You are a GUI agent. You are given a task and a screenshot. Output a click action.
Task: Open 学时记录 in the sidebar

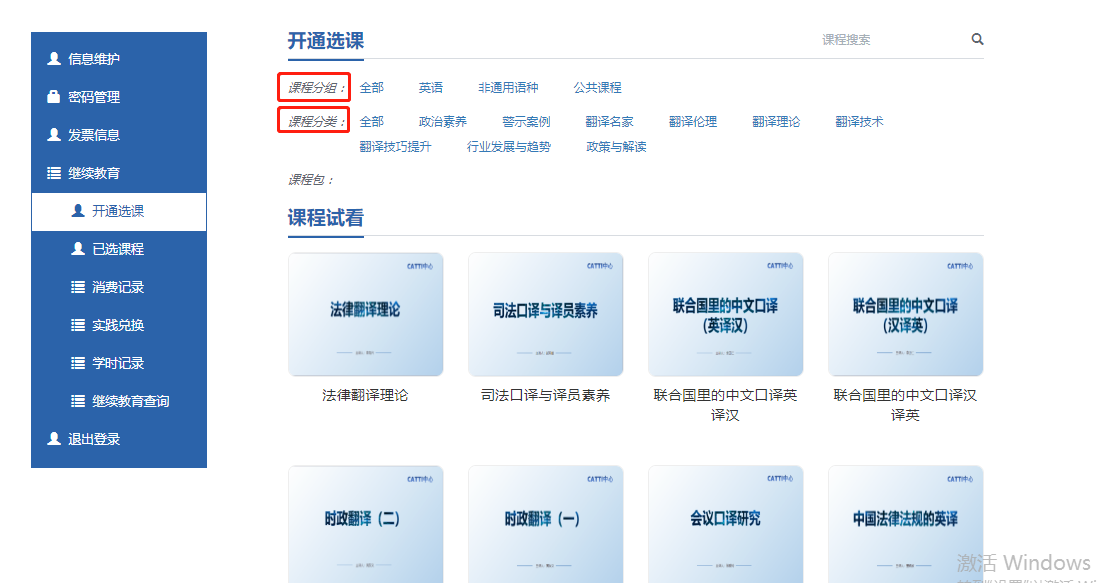(x=117, y=363)
